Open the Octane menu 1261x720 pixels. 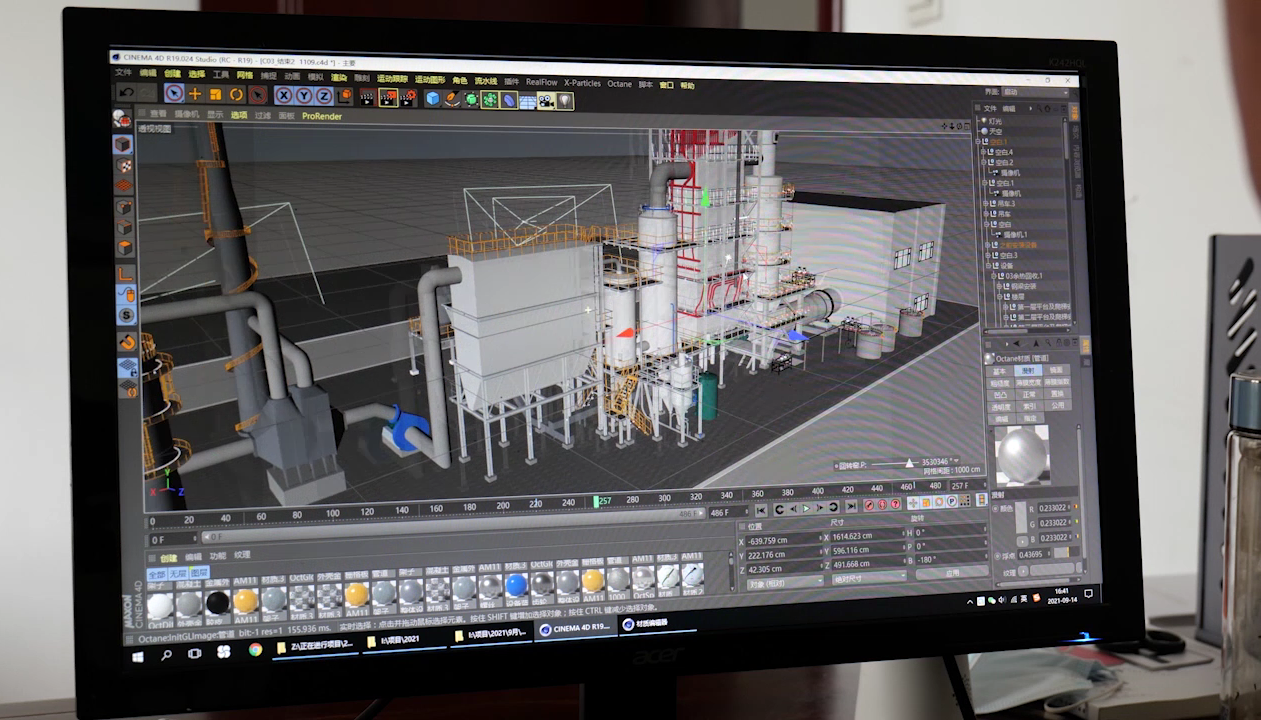click(x=620, y=84)
